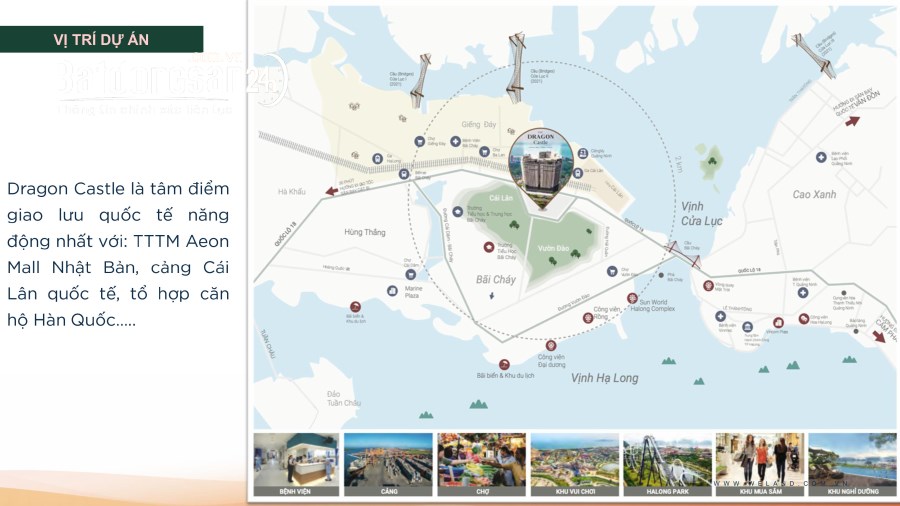Click the Hà Khẩu label

pyautogui.click(x=292, y=192)
